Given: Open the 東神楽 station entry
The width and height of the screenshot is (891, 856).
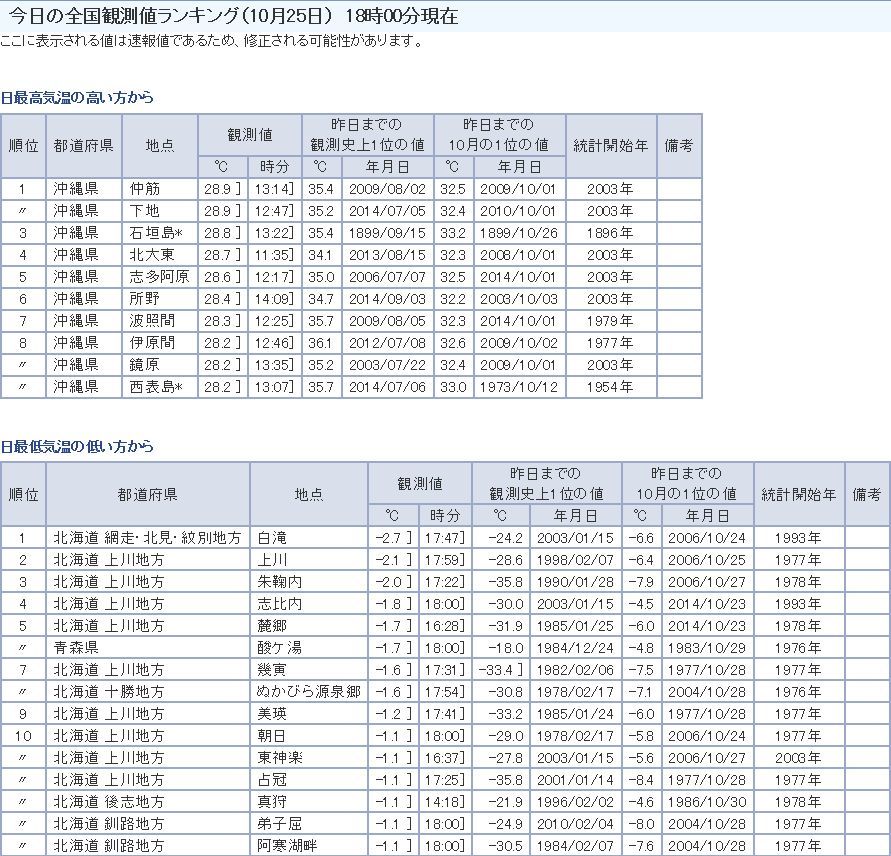Looking at the screenshot, I should tap(279, 758).
